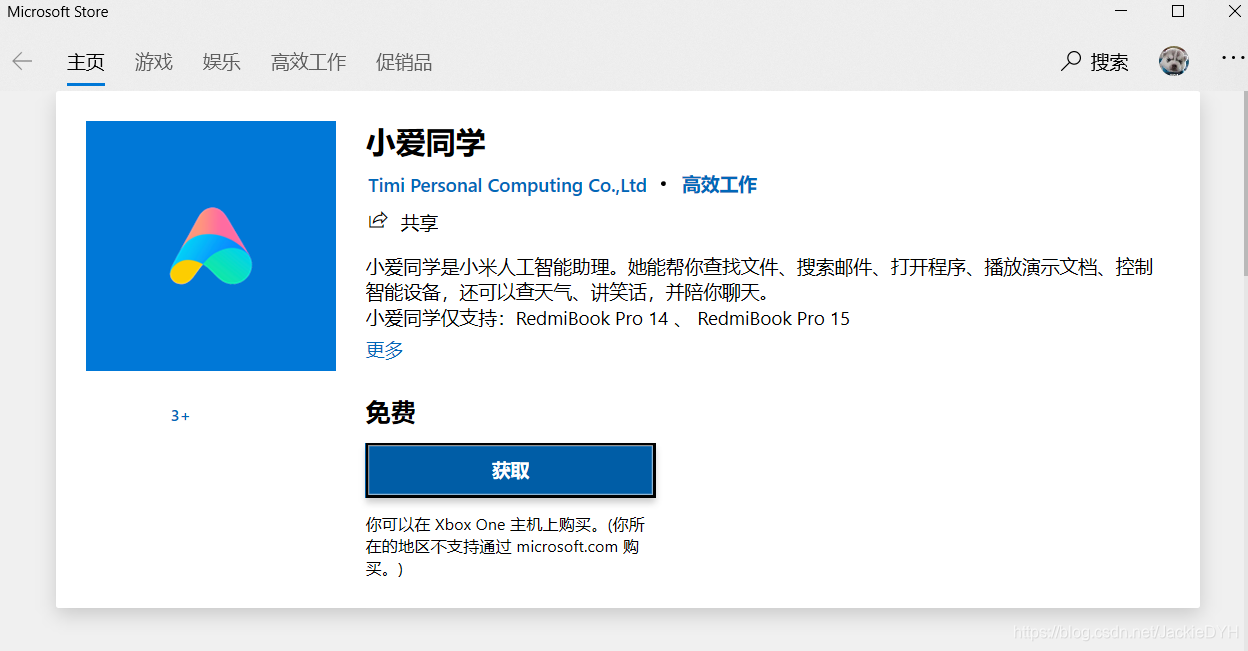Click the 免费 price text
1248x651 pixels.
391,412
